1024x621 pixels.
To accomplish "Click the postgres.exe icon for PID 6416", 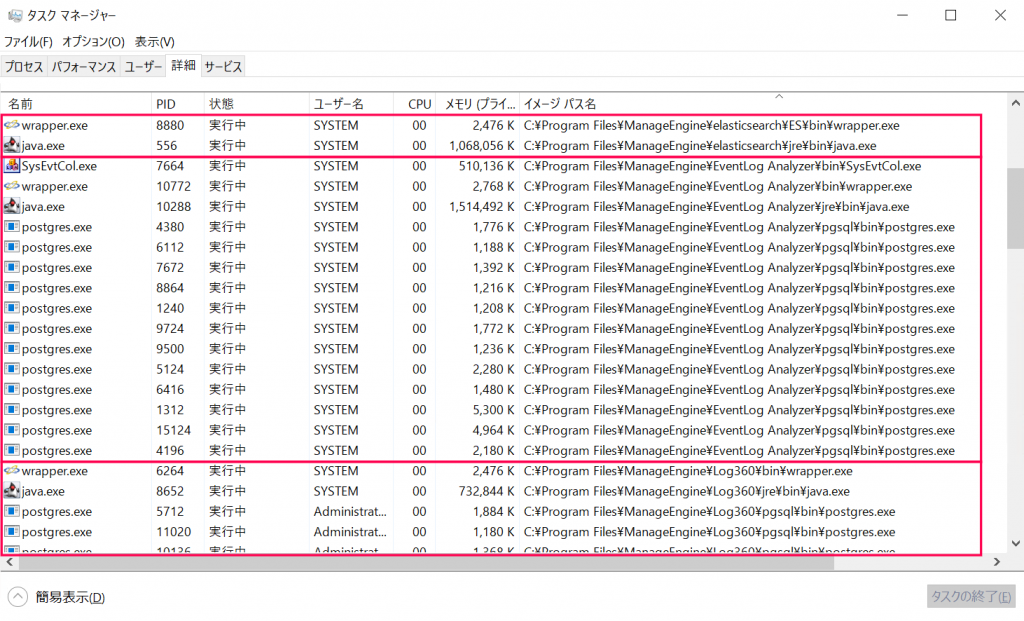I will point(12,389).
